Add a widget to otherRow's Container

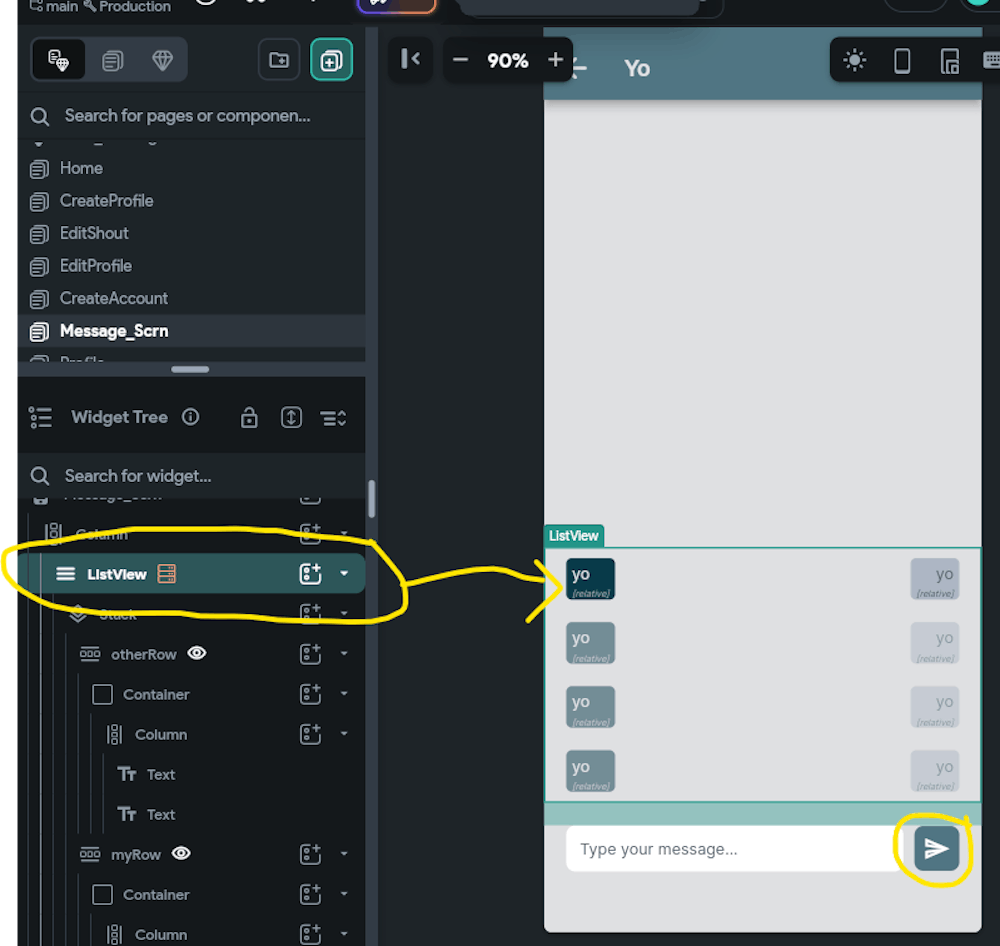click(x=311, y=694)
